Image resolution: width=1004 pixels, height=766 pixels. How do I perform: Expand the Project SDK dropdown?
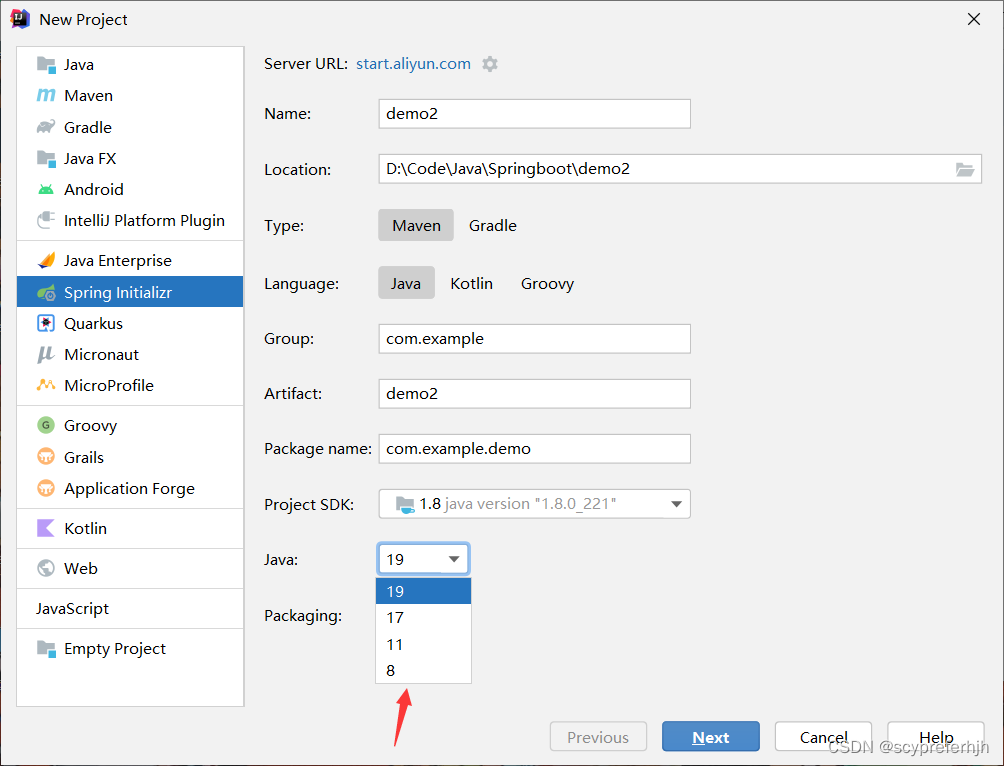click(x=676, y=504)
